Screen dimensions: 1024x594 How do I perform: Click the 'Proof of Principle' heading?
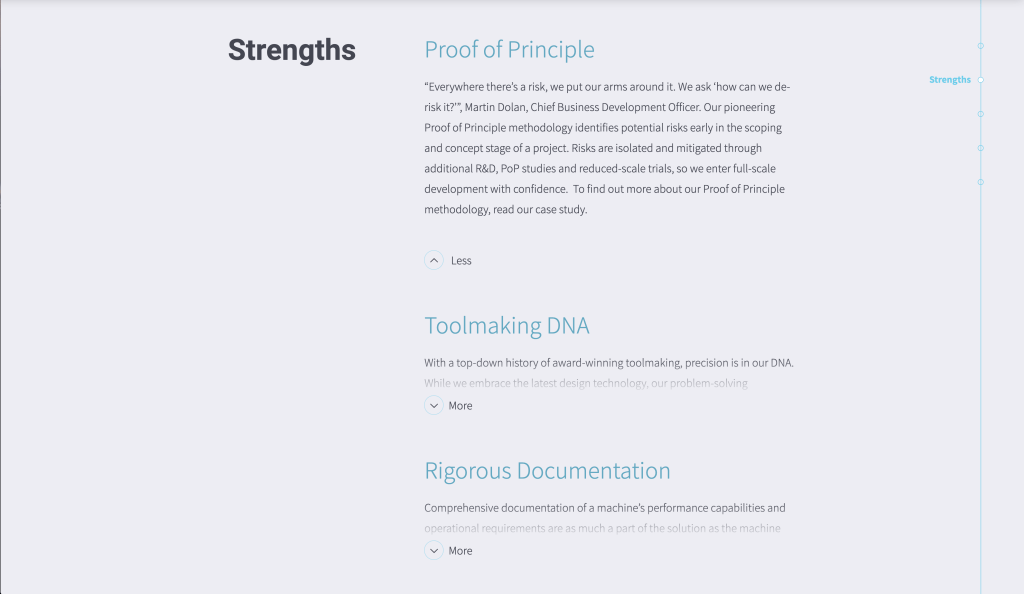point(509,50)
